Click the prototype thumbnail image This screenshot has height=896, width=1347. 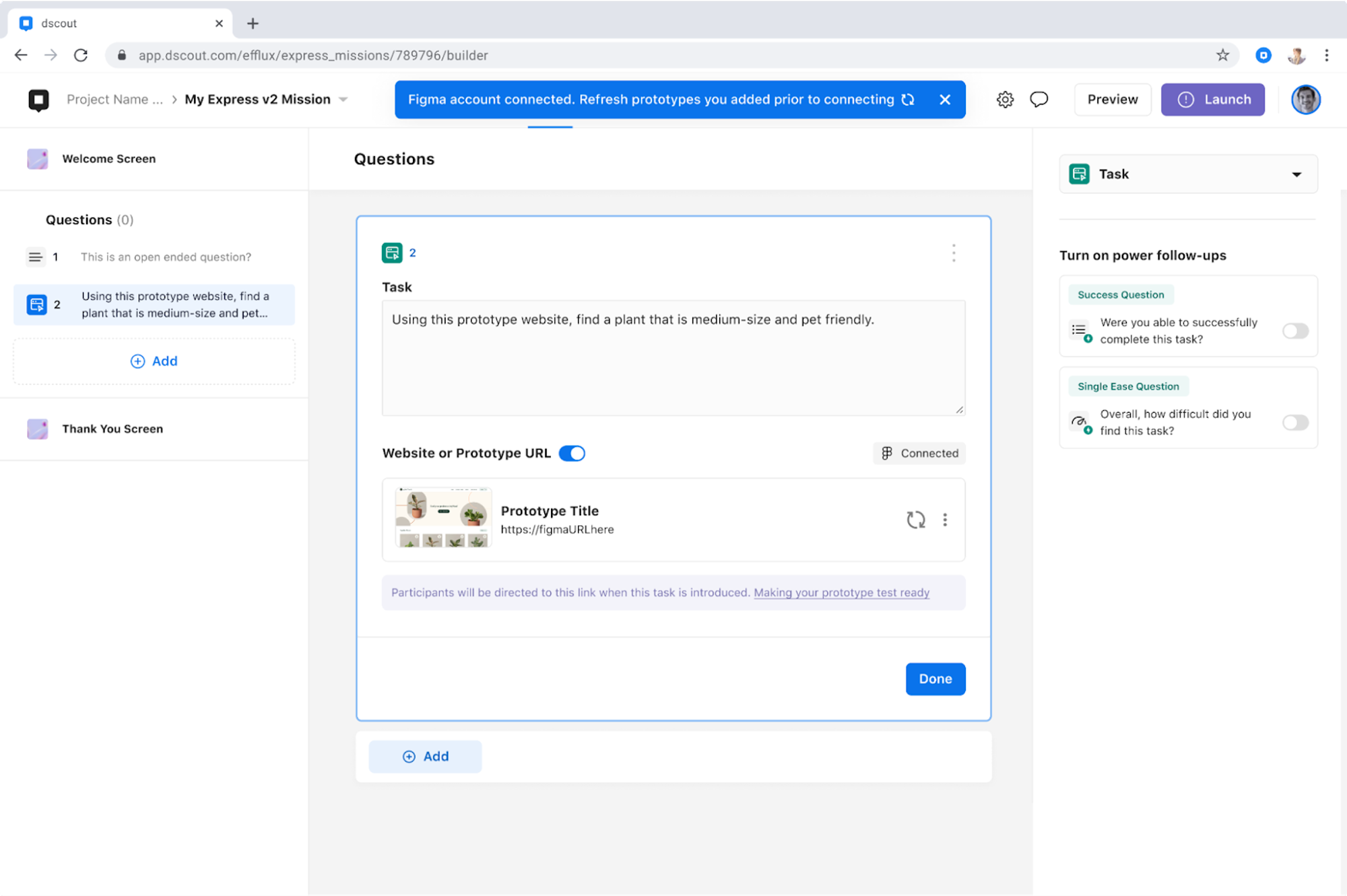pyautogui.click(x=443, y=517)
